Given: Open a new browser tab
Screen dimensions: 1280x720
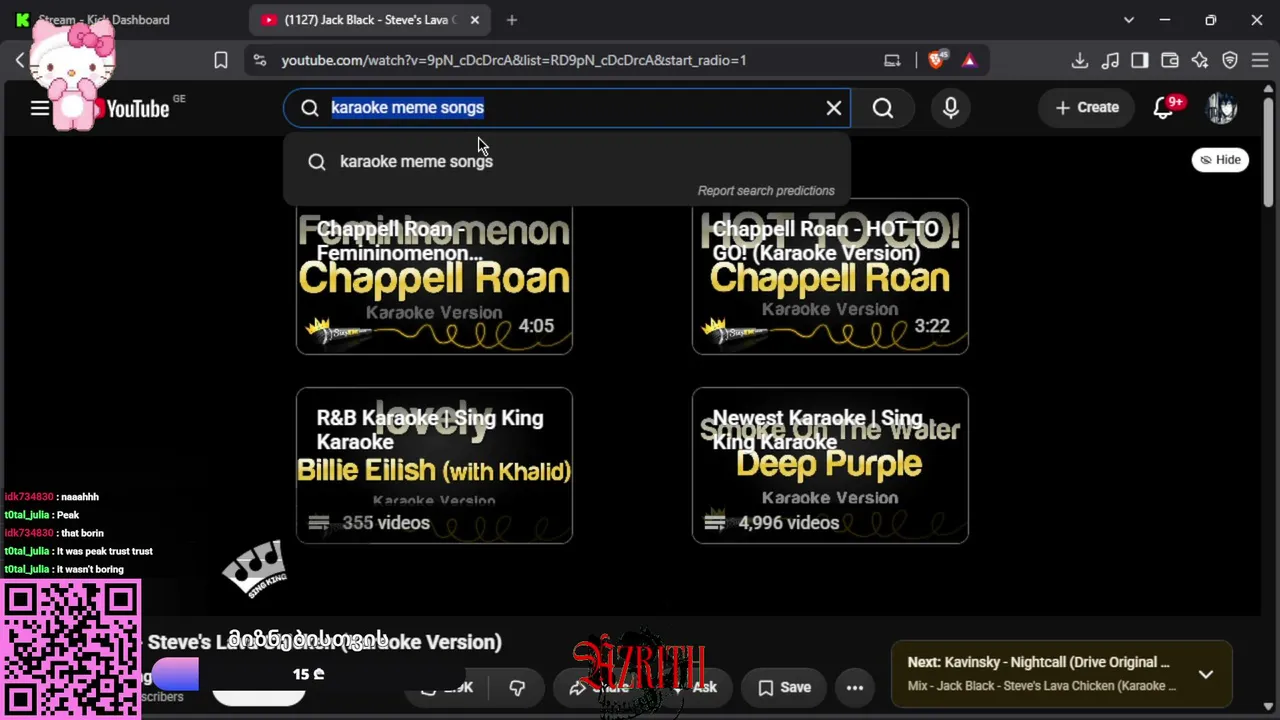Looking at the screenshot, I should pos(512,20).
